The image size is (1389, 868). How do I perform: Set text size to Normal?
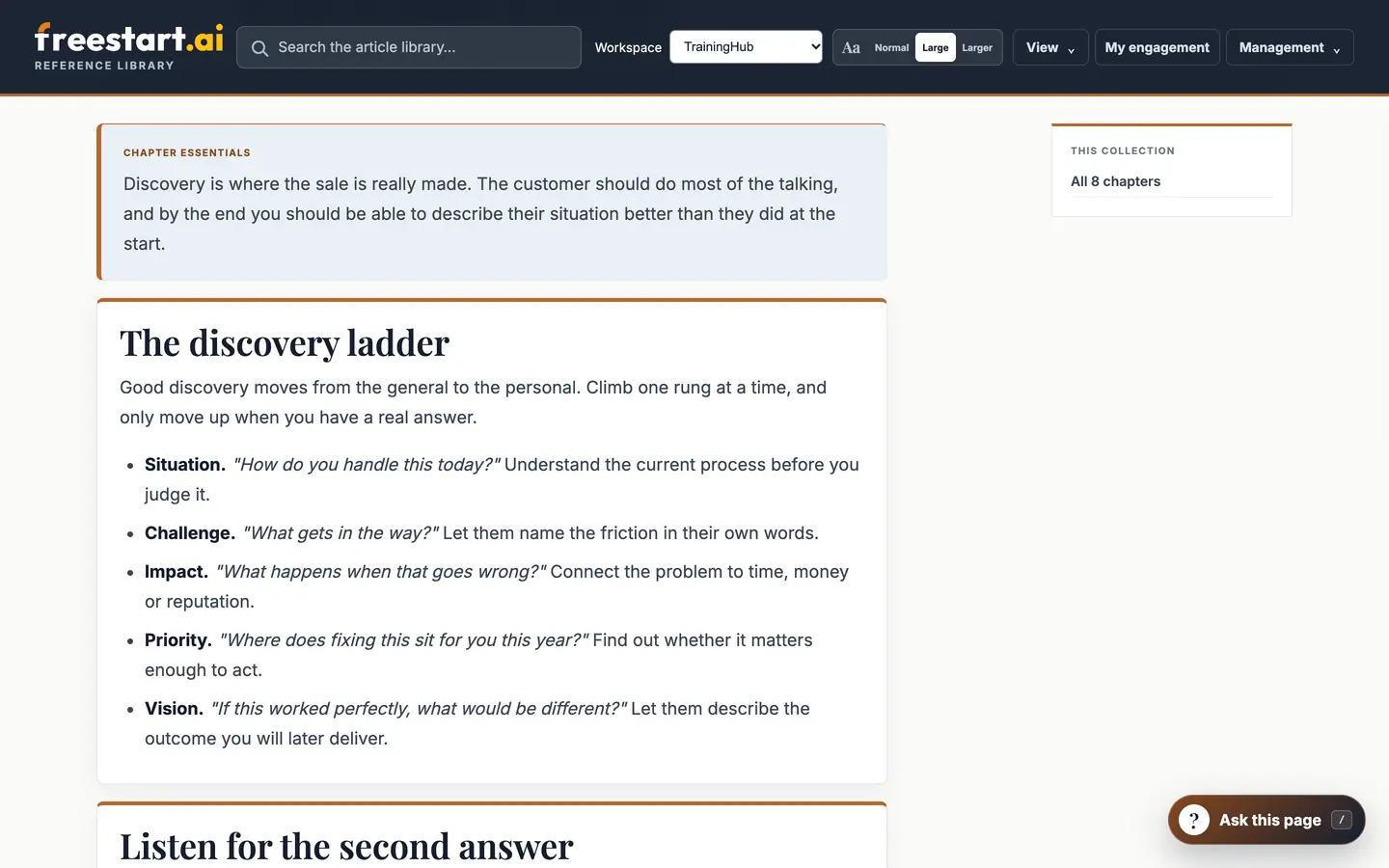coord(891,47)
